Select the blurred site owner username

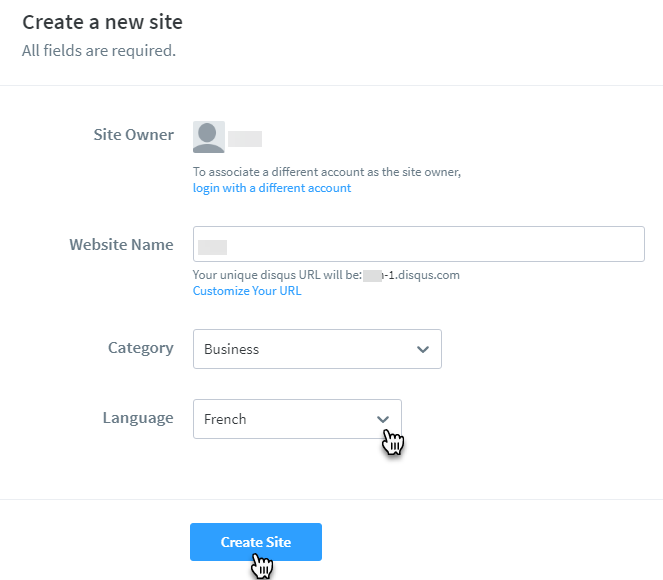point(245,138)
